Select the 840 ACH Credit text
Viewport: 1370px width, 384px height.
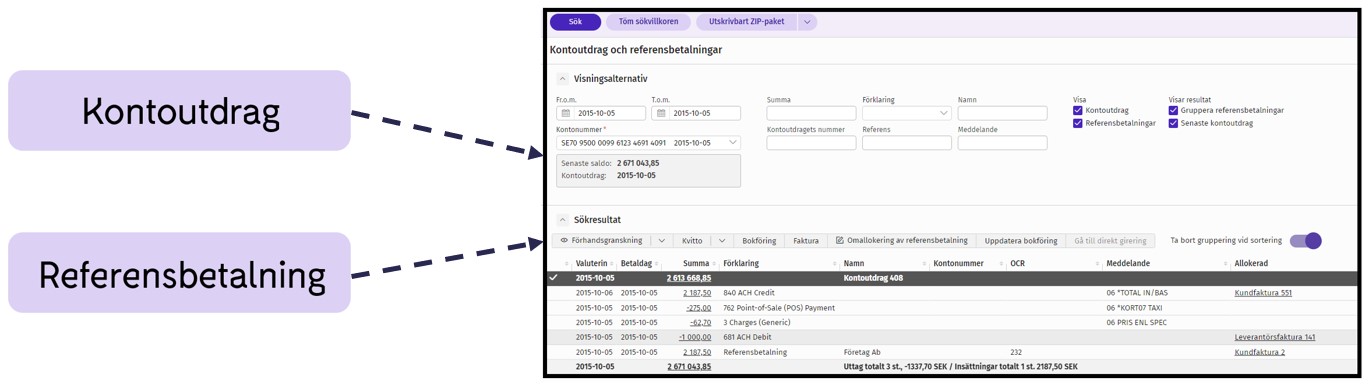click(750, 293)
